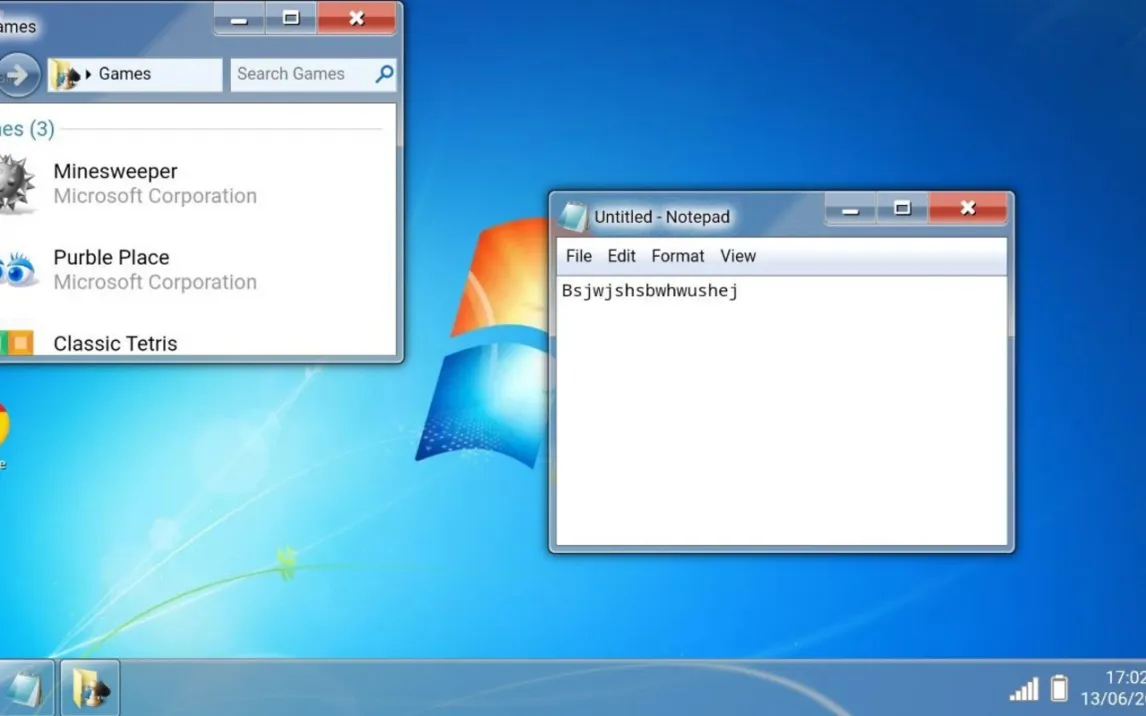1146x716 pixels.
Task: Open the Notepad taskbar icon
Action: [x=25, y=688]
